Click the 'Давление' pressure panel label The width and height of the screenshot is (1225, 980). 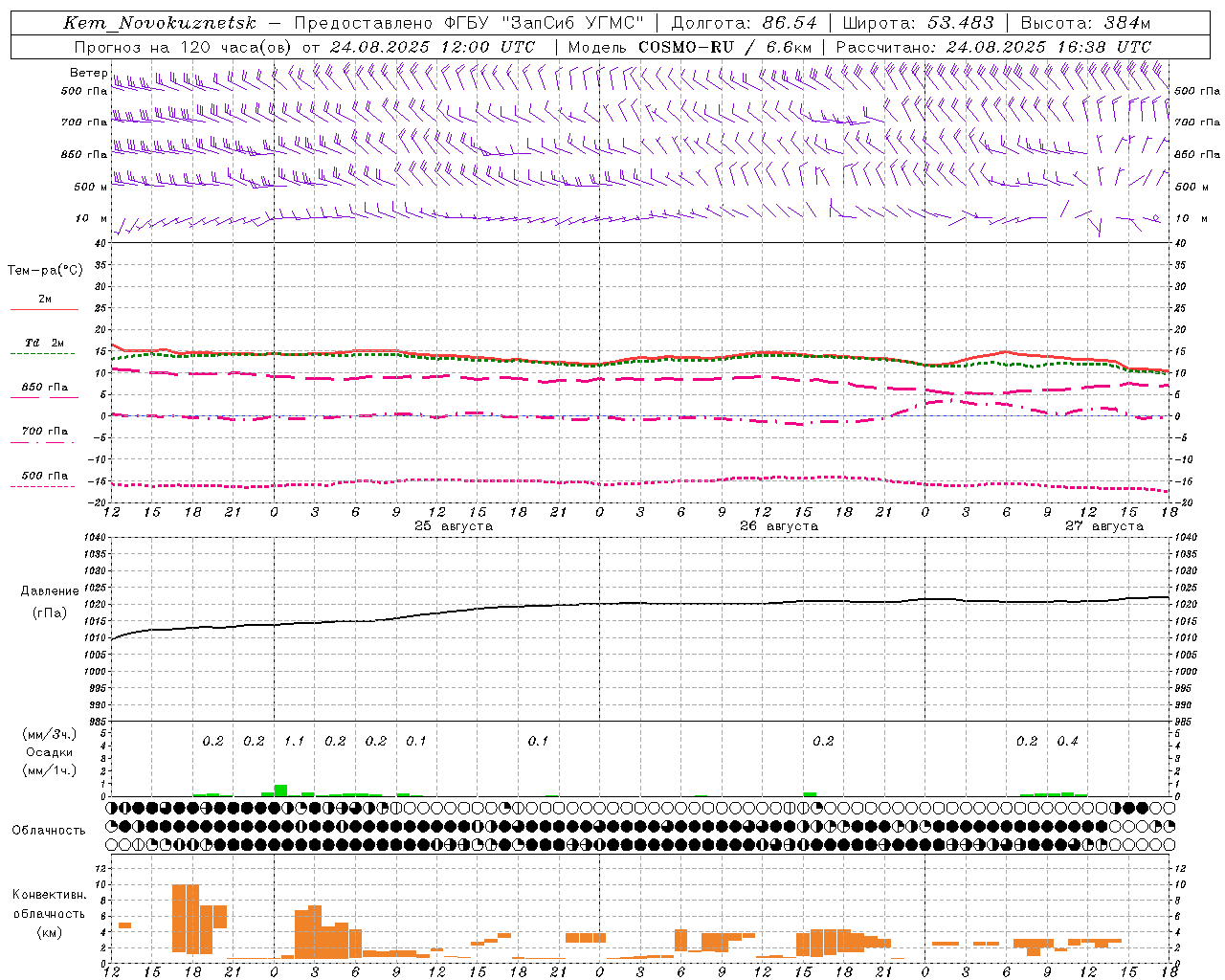[x=50, y=591]
